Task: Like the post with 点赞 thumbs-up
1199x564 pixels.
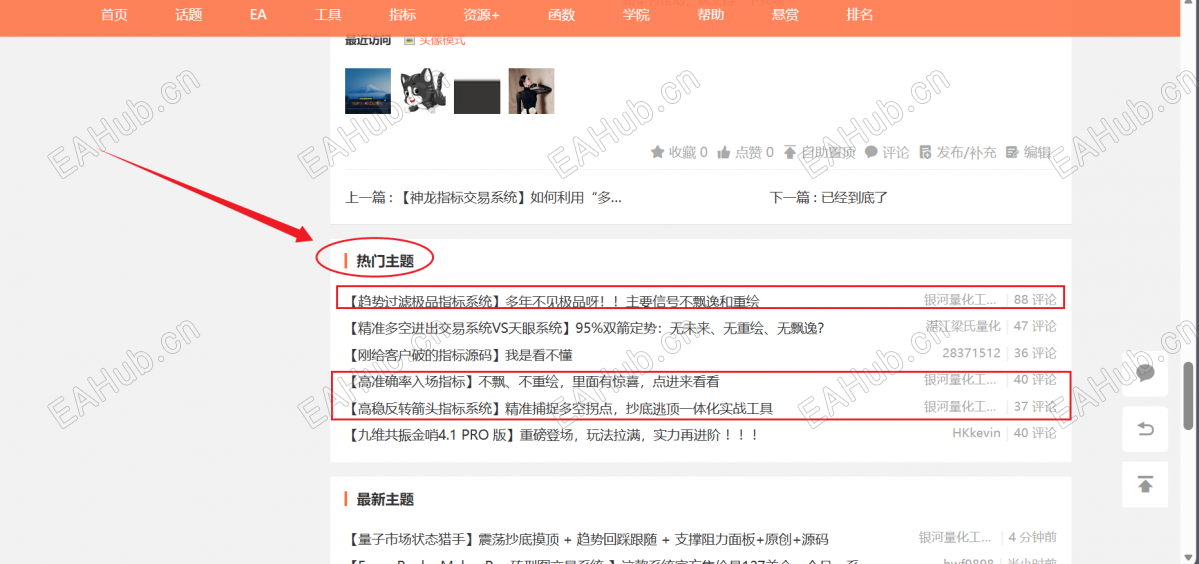Action: (723, 152)
